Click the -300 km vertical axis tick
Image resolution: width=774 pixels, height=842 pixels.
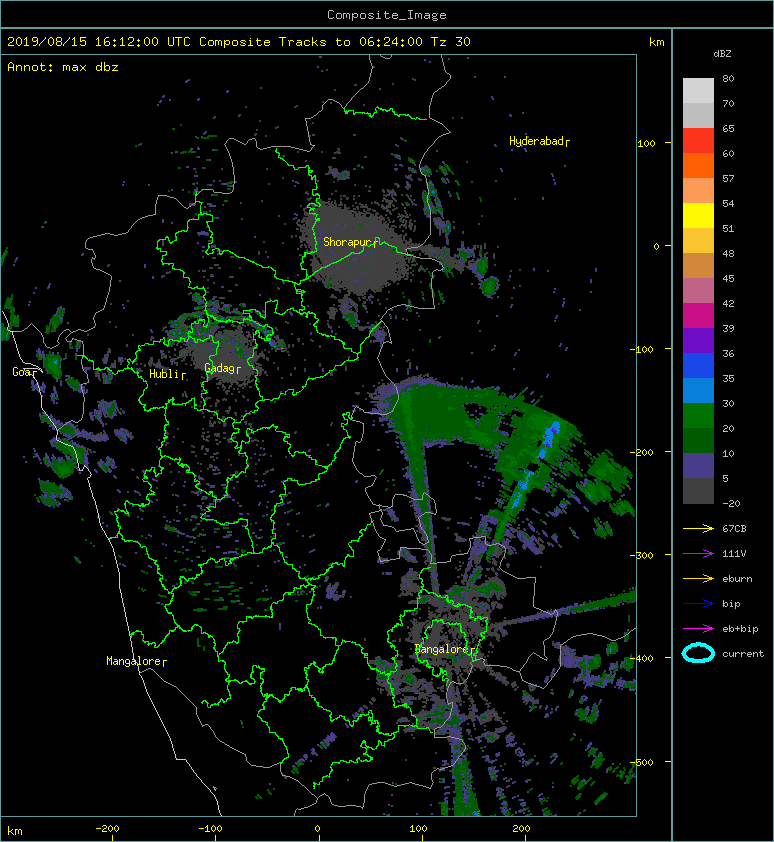[x=642, y=555]
